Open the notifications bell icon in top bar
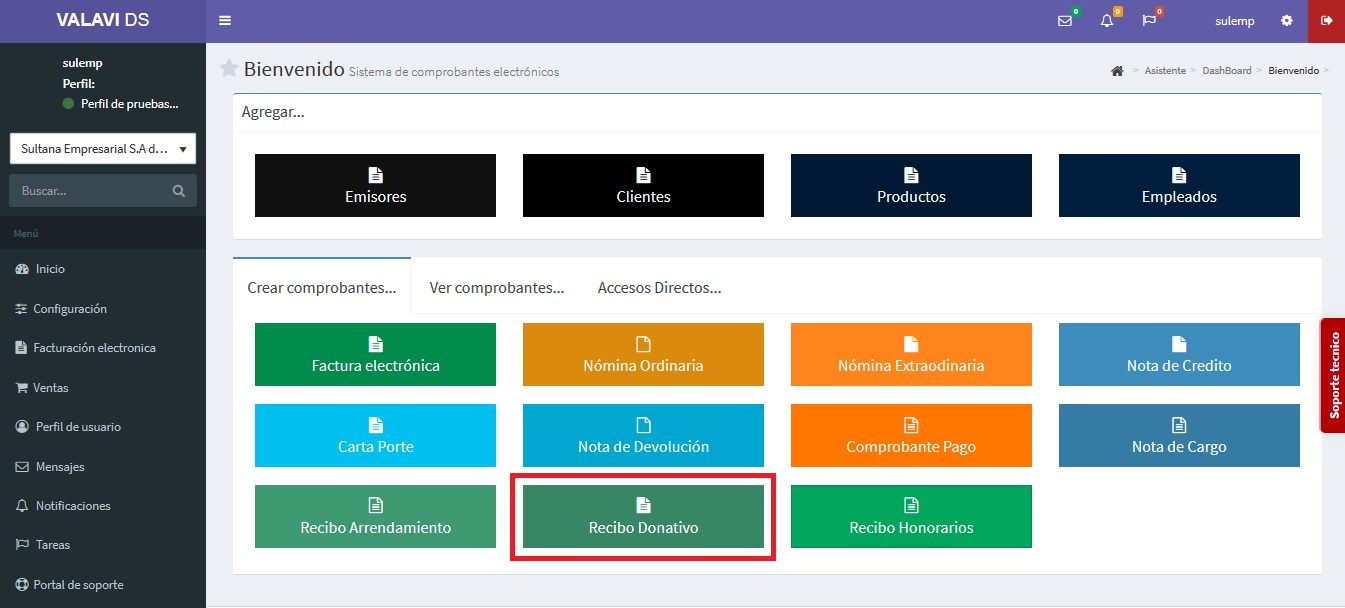Viewport: 1345px width, 608px height. [1106, 21]
